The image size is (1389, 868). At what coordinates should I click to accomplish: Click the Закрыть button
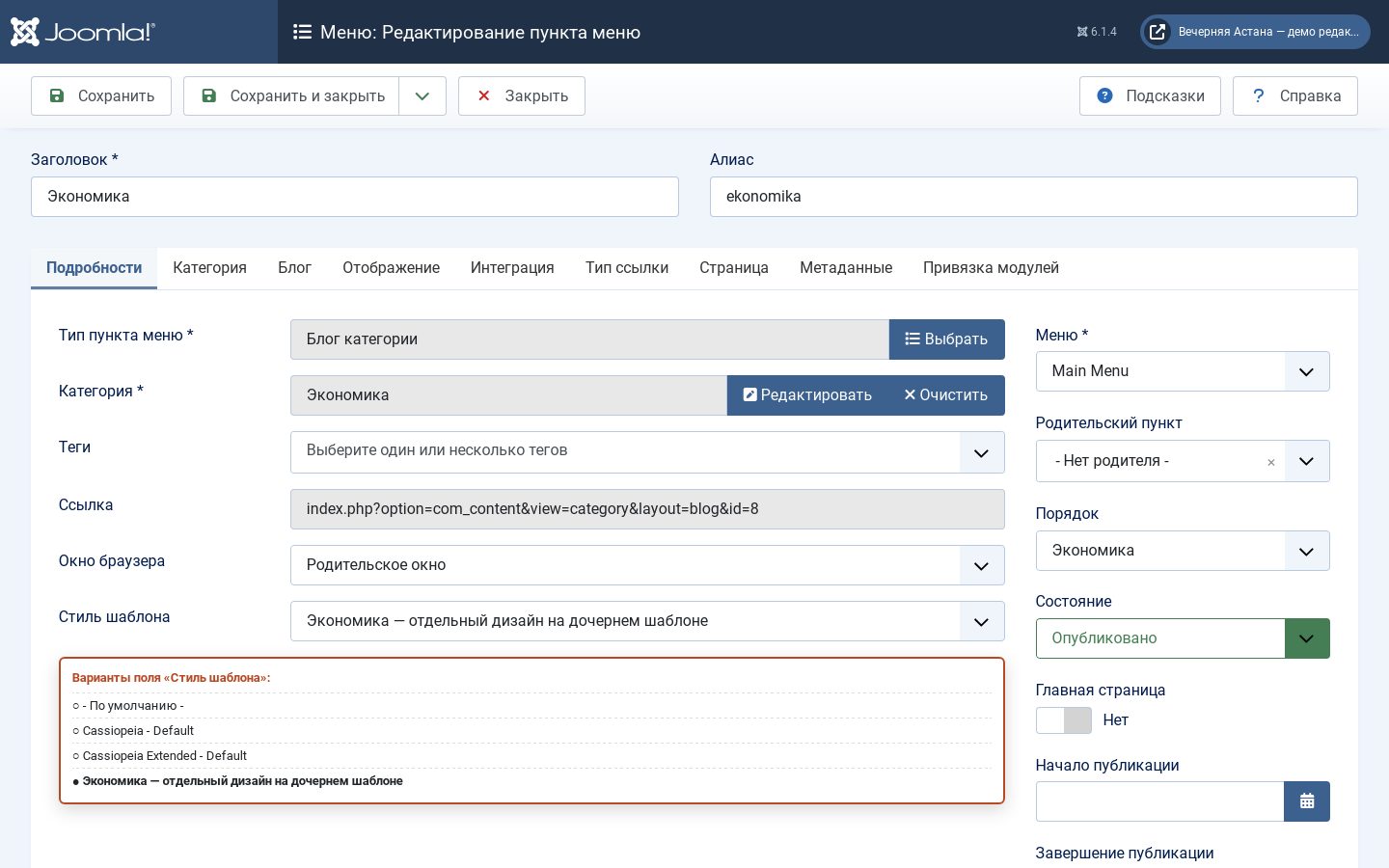click(522, 96)
